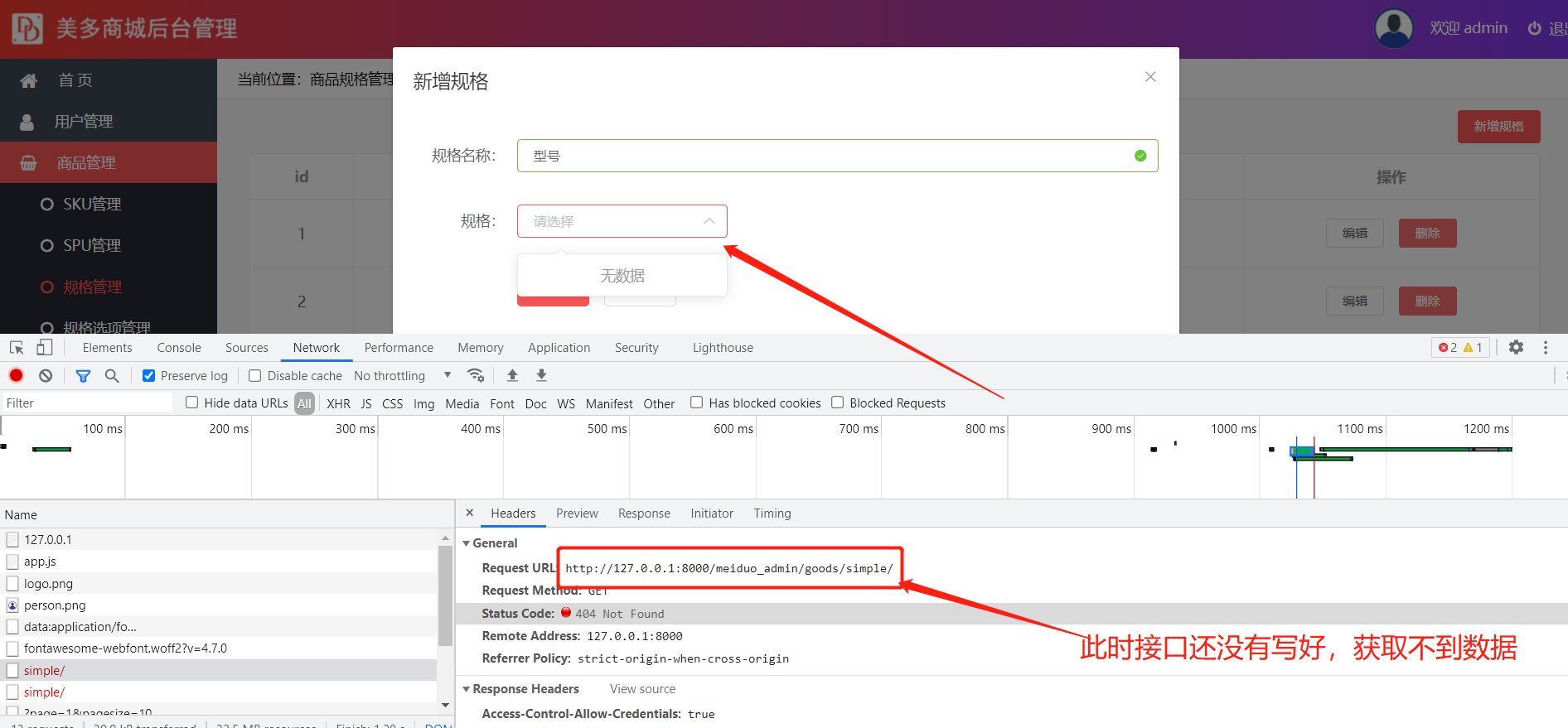Screen dimensions: 1568x728
Task: Select the 127.0.0.1 request
Action: 219,539
